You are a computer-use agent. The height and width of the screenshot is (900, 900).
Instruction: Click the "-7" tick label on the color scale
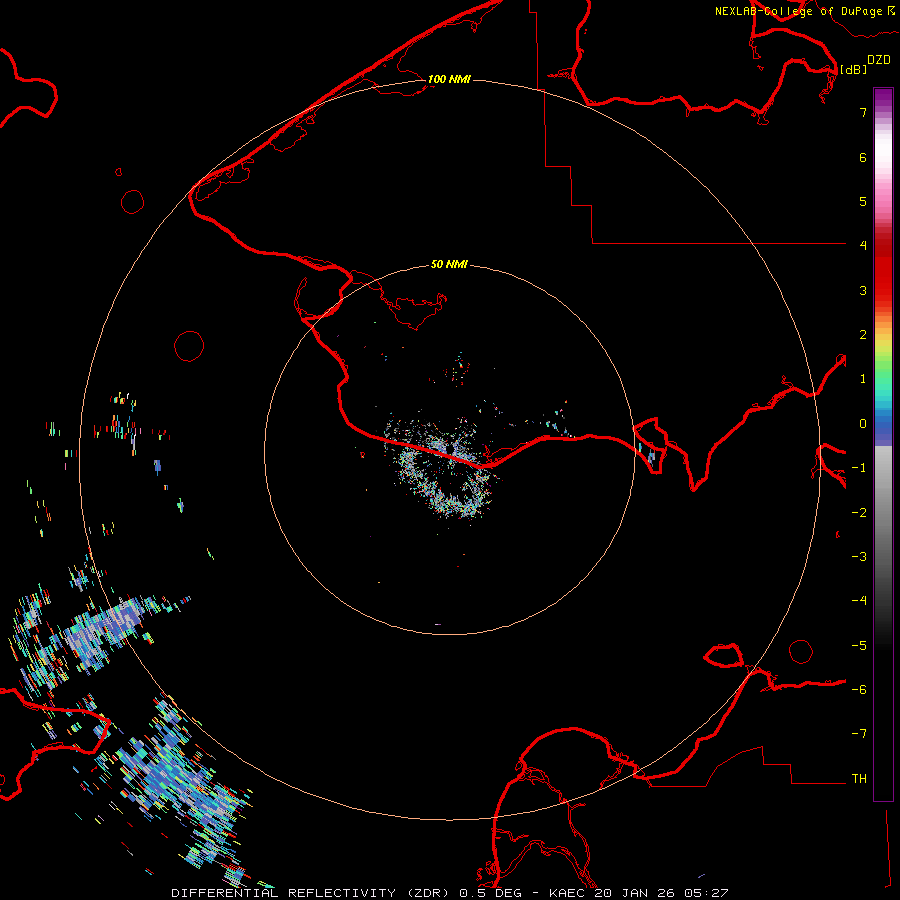click(x=859, y=734)
